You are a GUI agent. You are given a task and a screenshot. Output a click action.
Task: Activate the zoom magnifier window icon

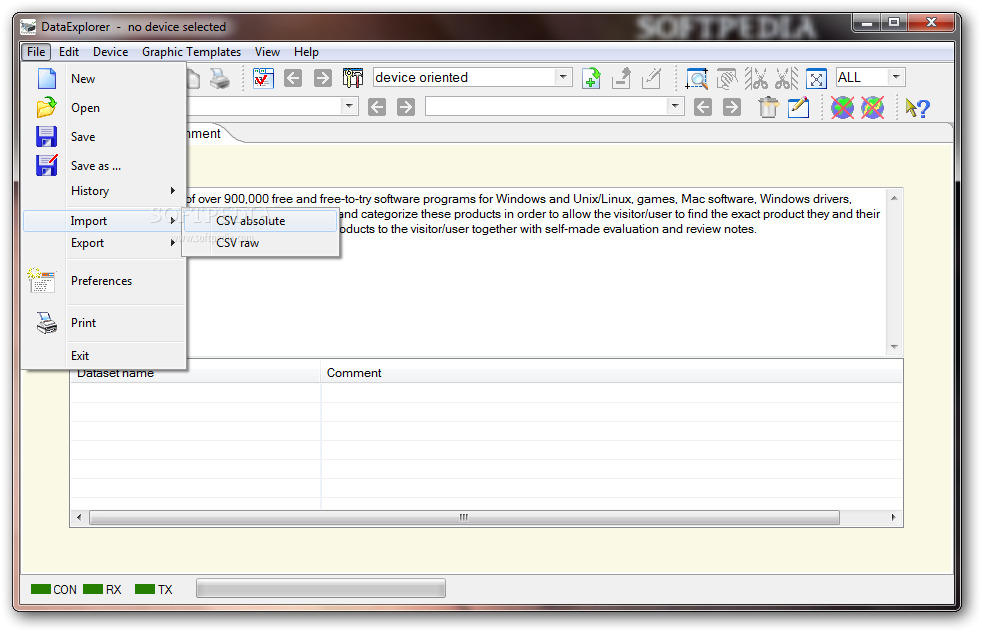tap(696, 78)
